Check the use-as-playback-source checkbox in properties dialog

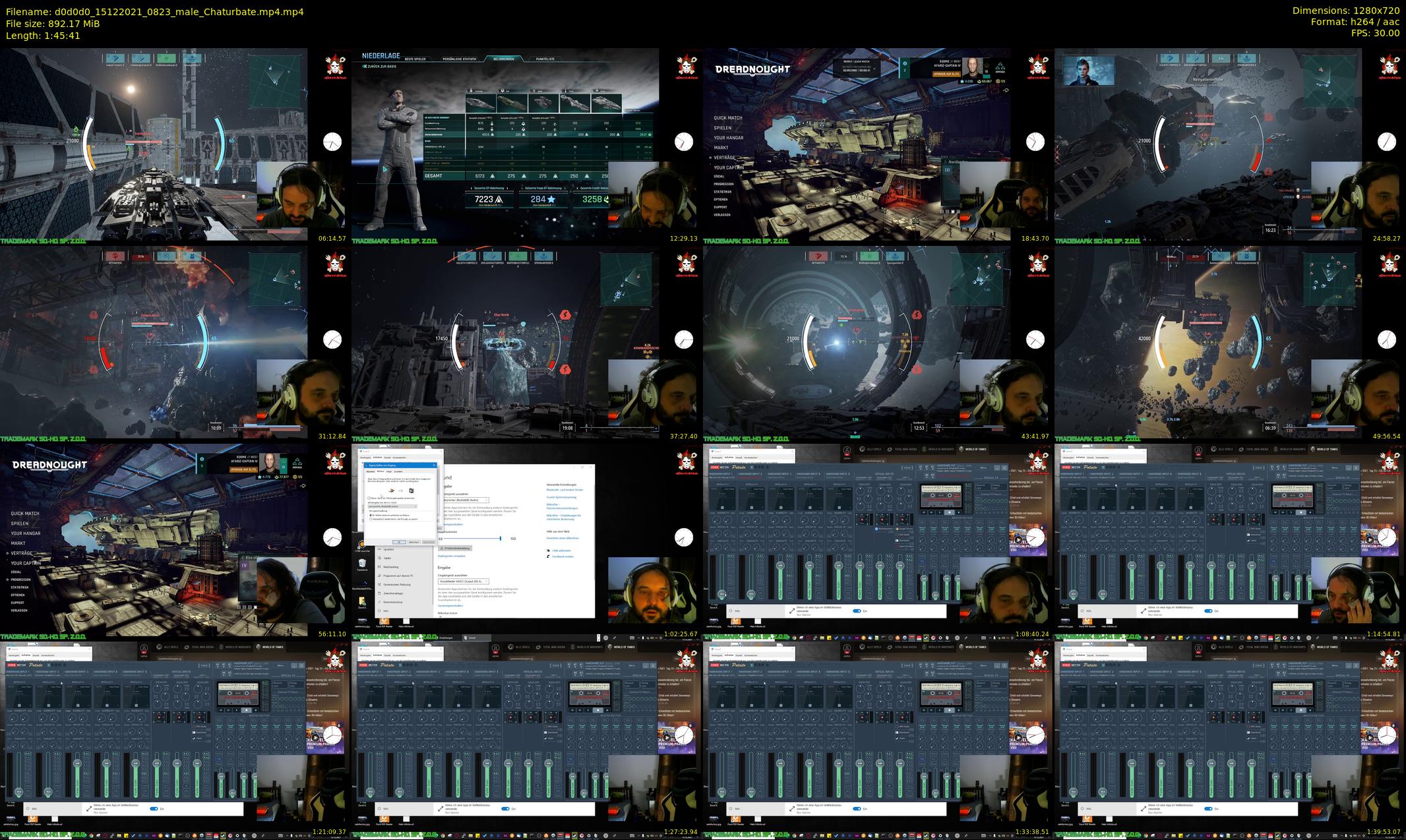pos(369,498)
